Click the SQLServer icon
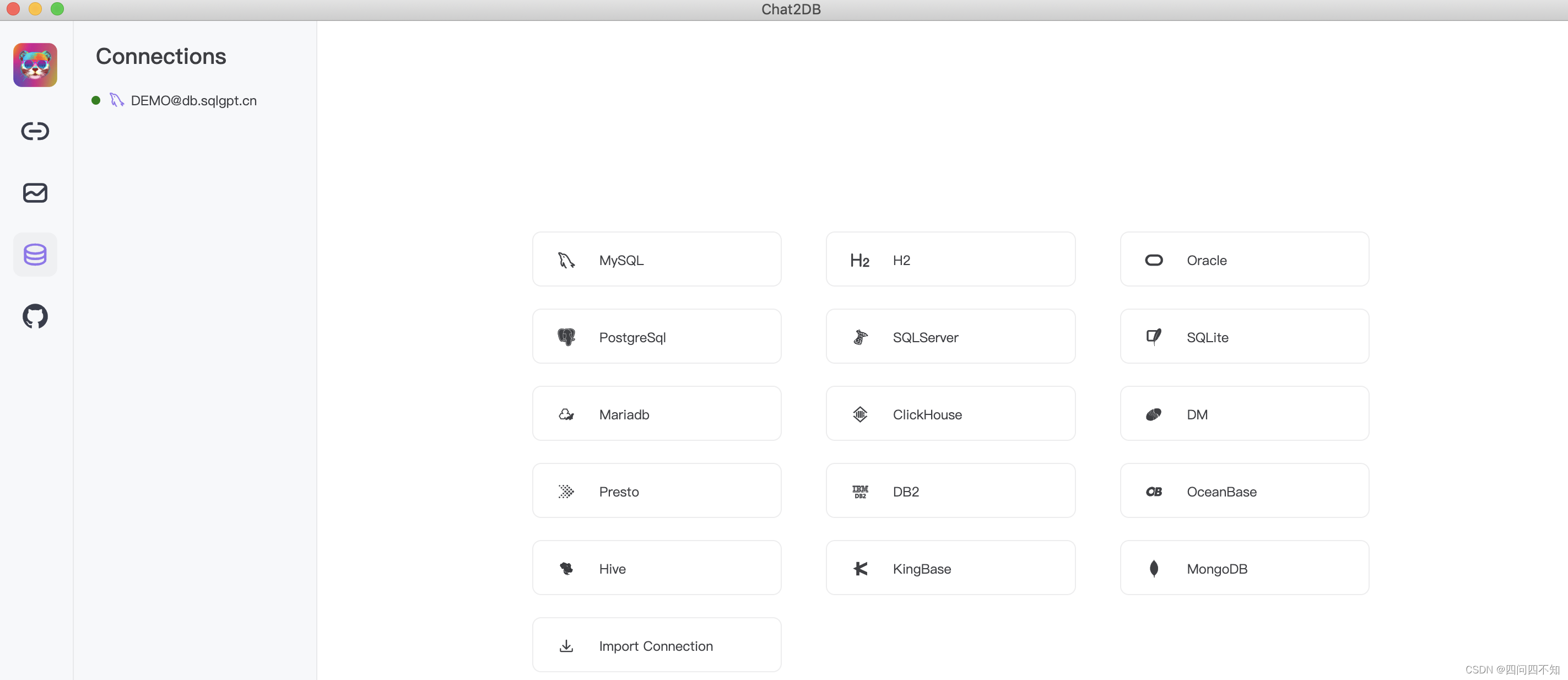Image resolution: width=1568 pixels, height=680 pixels. 860,337
